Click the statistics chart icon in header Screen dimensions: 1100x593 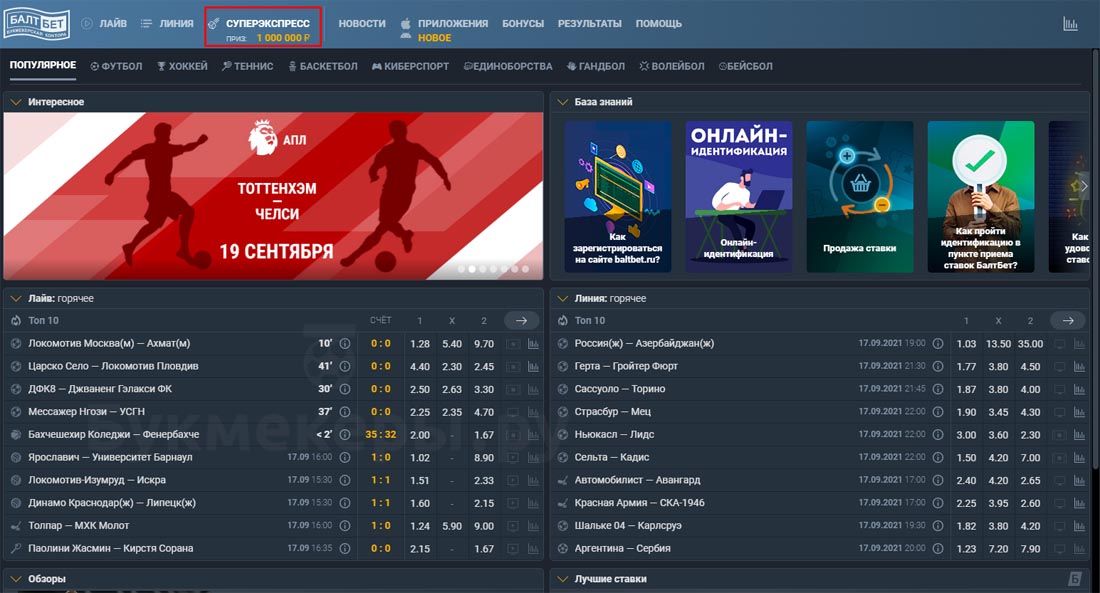1070,24
